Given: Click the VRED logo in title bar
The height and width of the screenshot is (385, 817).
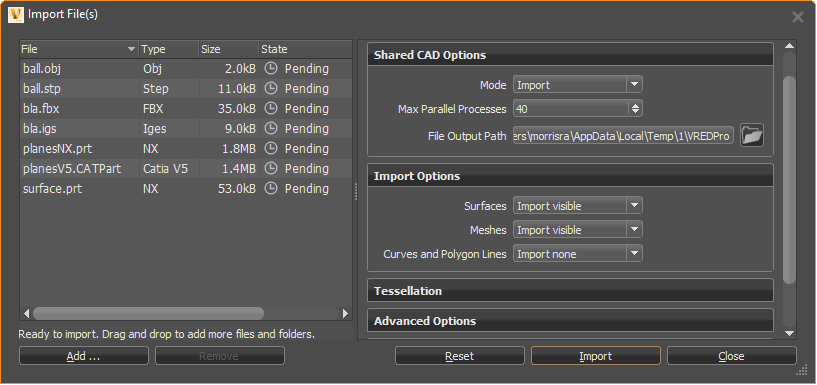Looking at the screenshot, I should (x=16, y=15).
